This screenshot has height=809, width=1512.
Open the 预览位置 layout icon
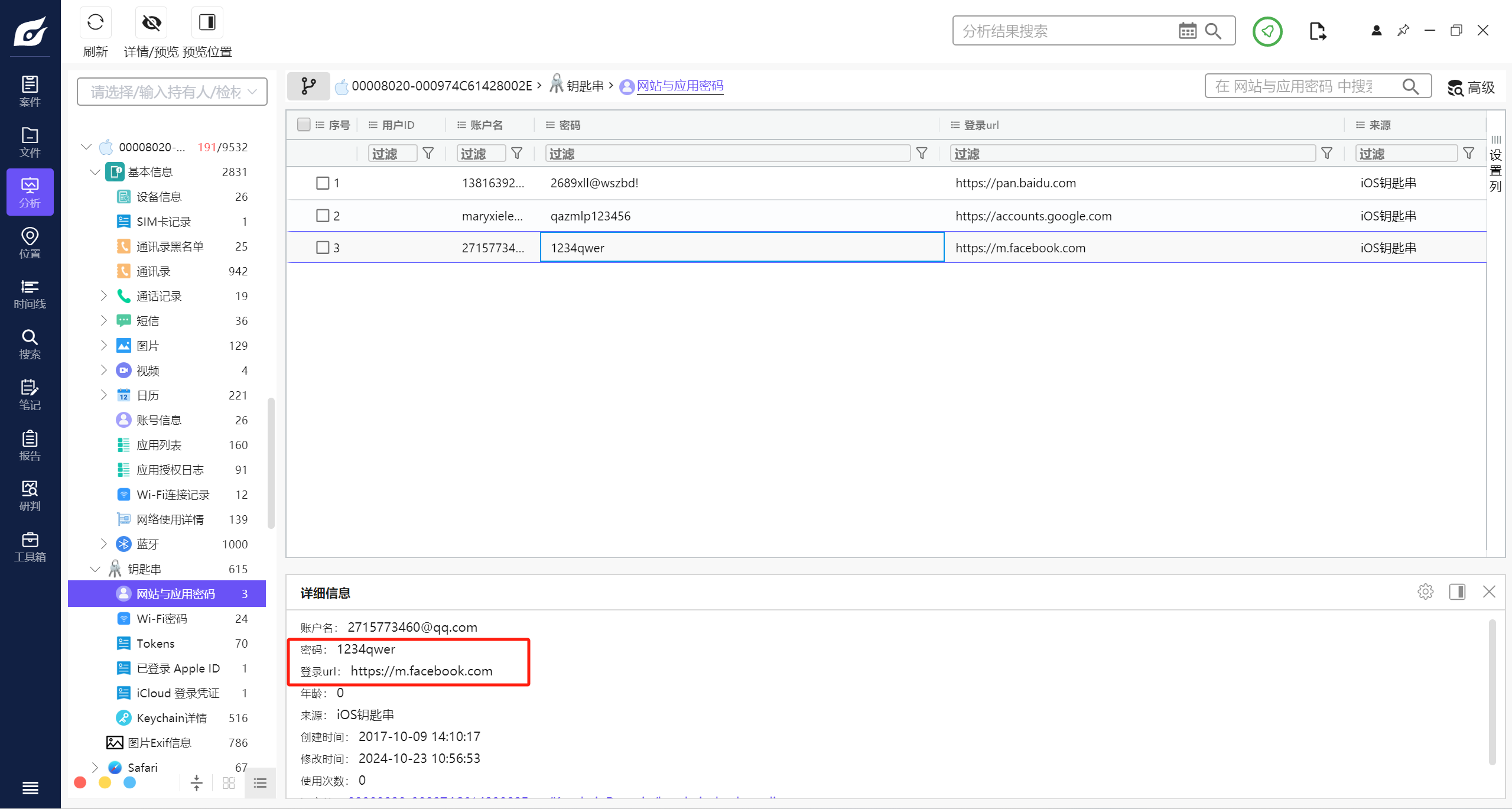[x=207, y=23]
